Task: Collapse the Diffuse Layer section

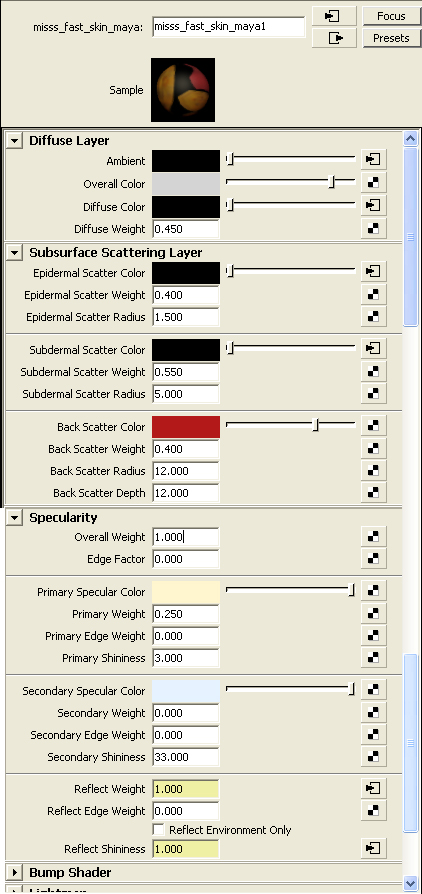Action: click(14, 141)
